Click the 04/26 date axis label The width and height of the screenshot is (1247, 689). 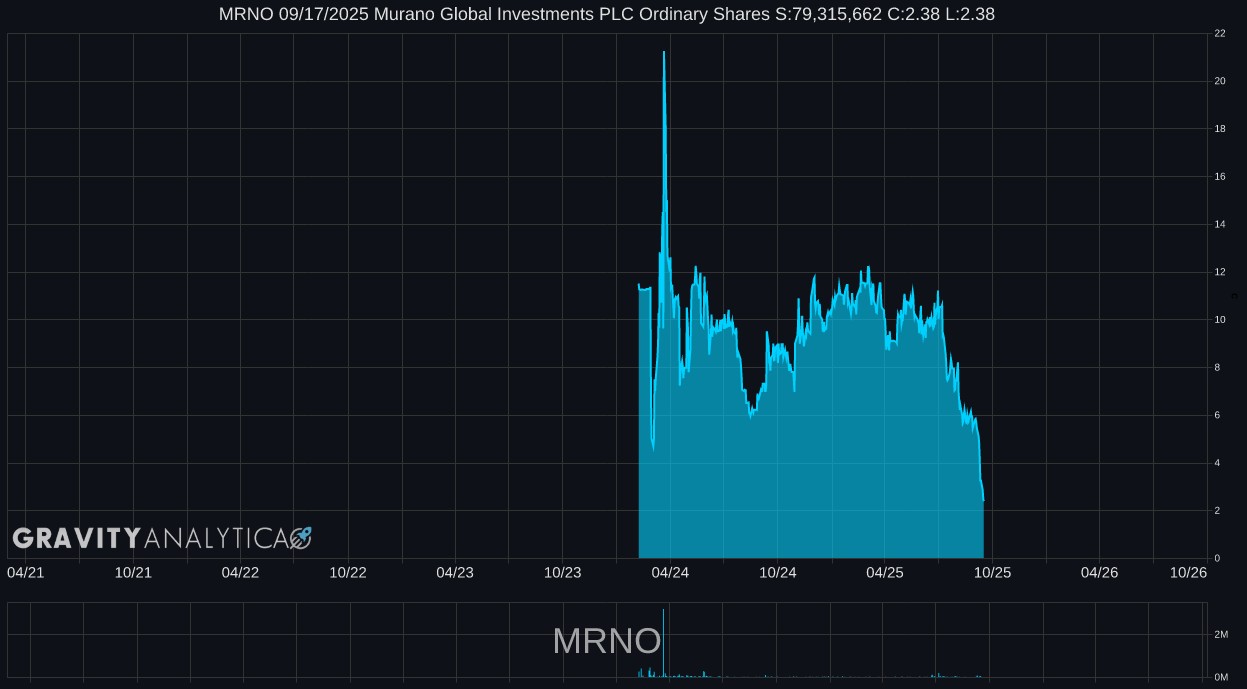(x=1100, y=572)
